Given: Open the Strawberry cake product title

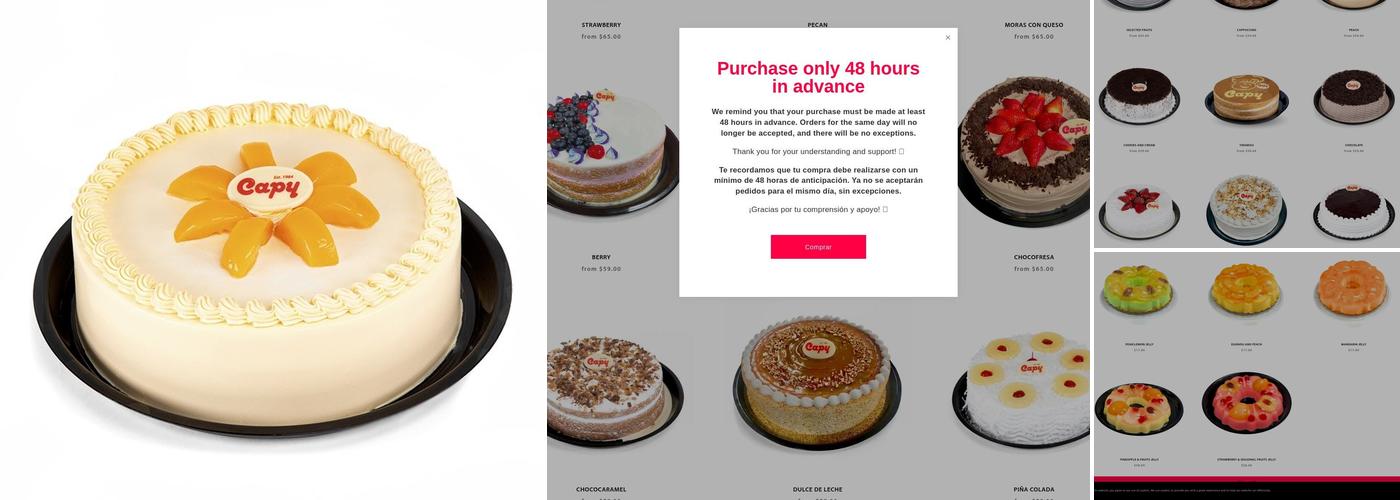Looking at the screenshot, I should click(x=601, y=25).
